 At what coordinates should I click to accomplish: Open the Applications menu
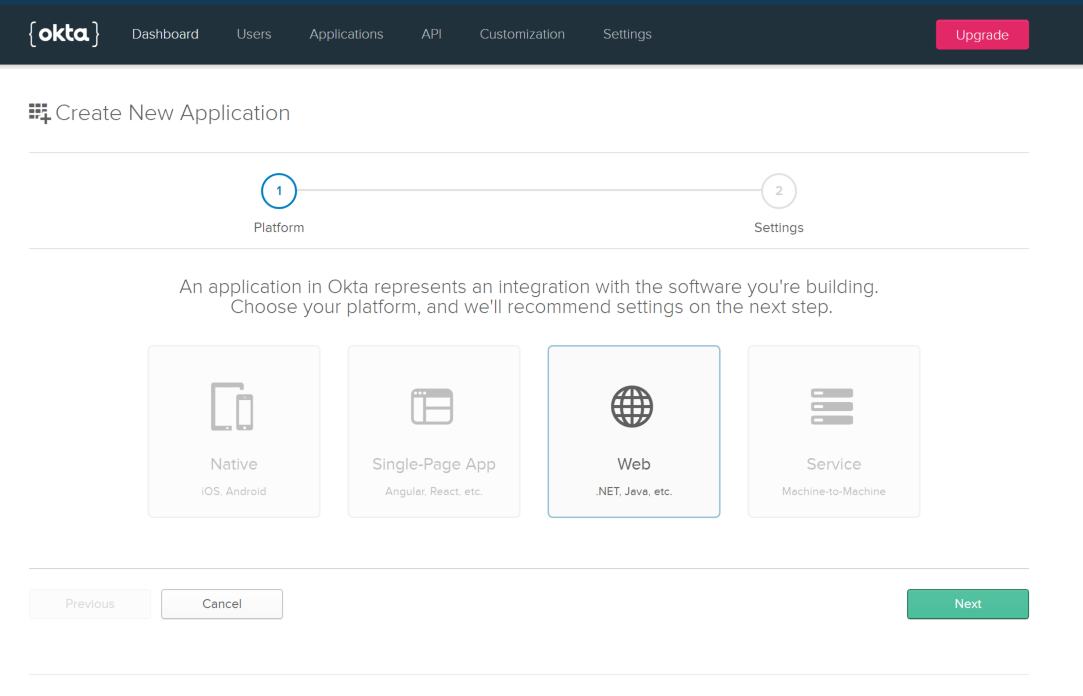(x=346, y=34)
